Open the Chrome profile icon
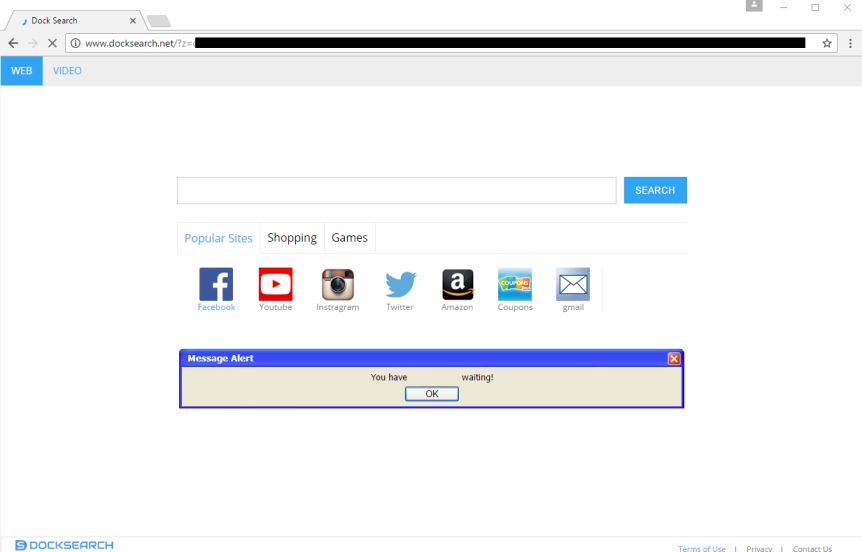 point(754,6)
